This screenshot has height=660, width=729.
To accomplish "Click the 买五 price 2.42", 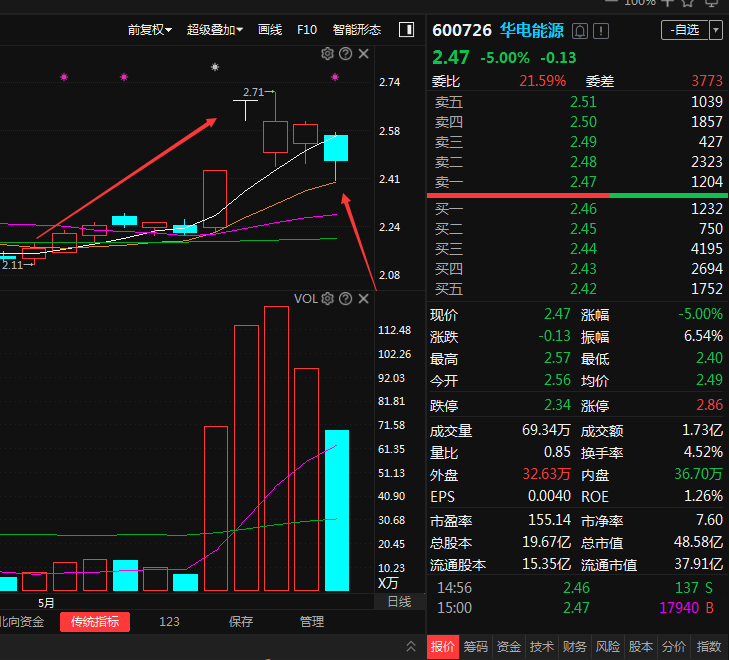I will coord(583,289).
